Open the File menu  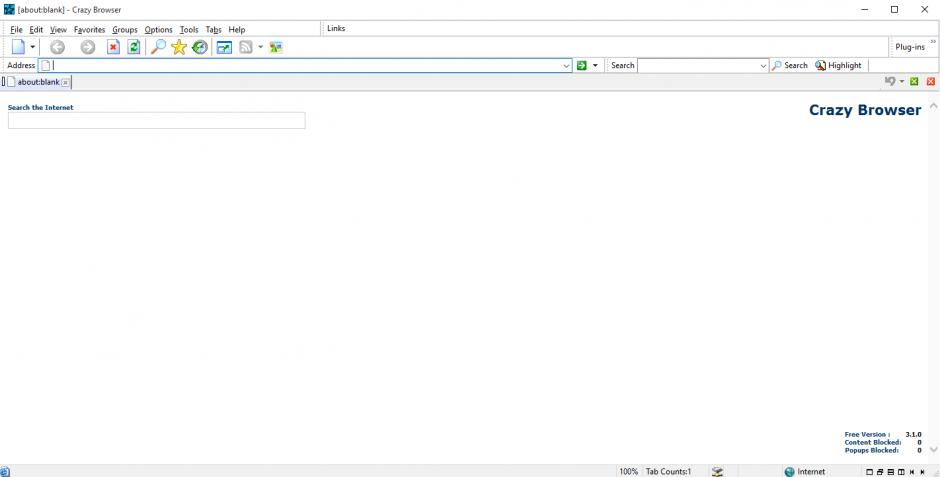tap(16, 29)
